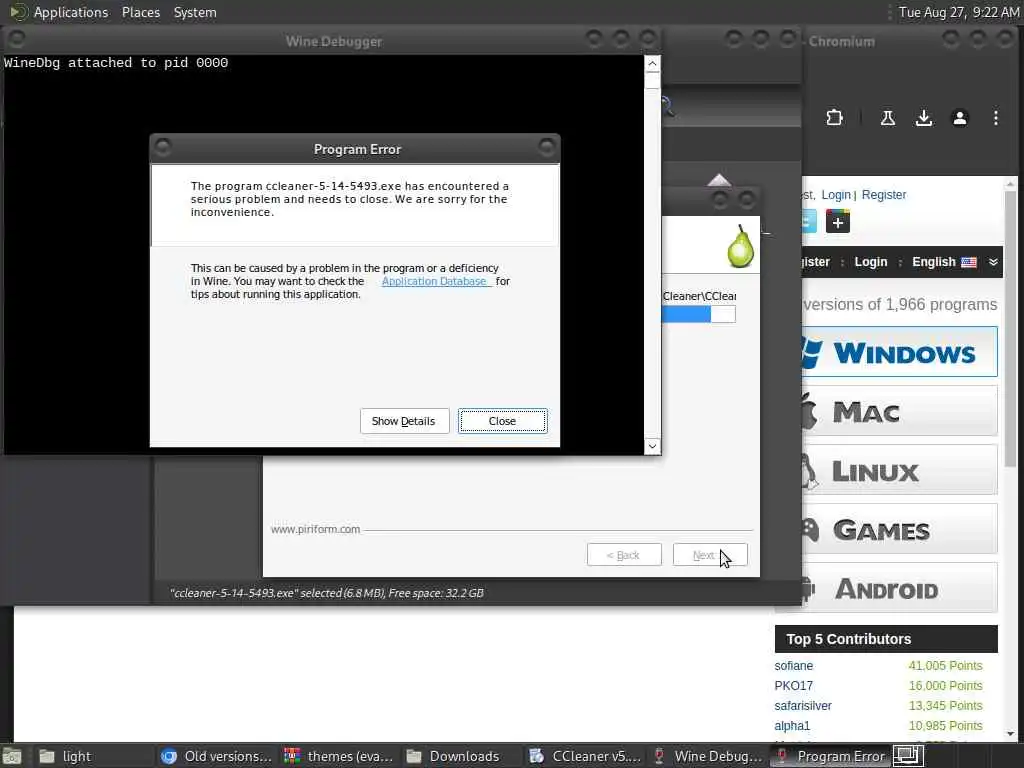Click the plus share icon on web page

(x=838, y=221)
